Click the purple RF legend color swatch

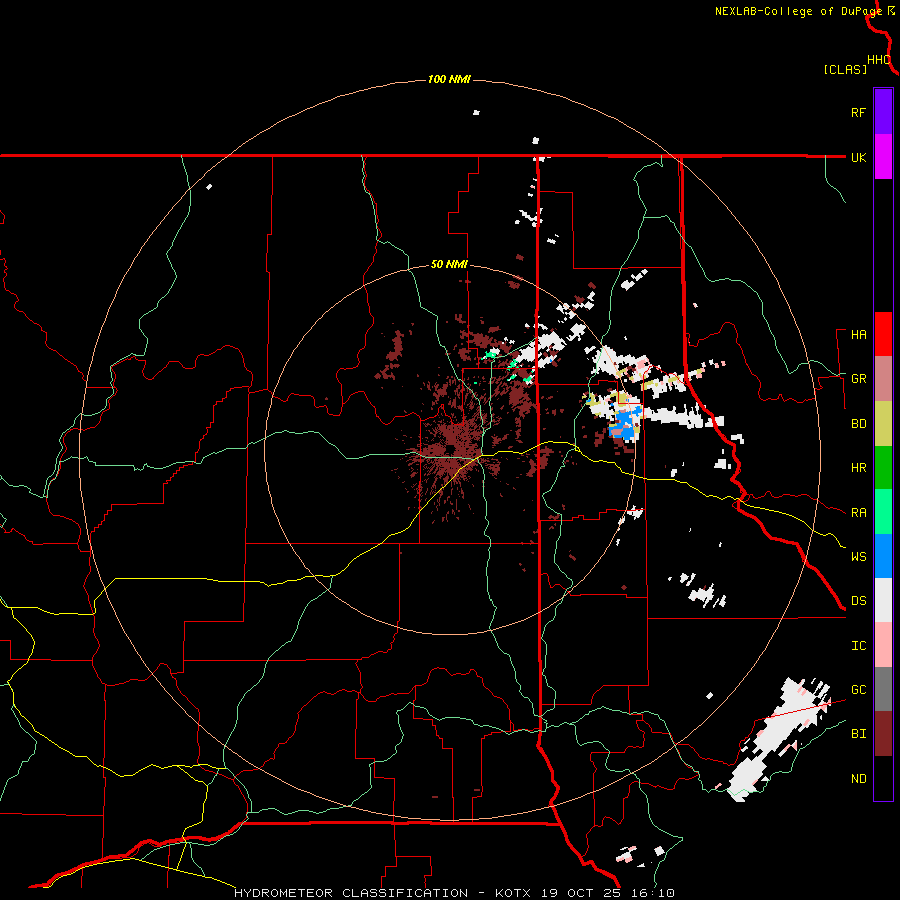coord(883,112)
